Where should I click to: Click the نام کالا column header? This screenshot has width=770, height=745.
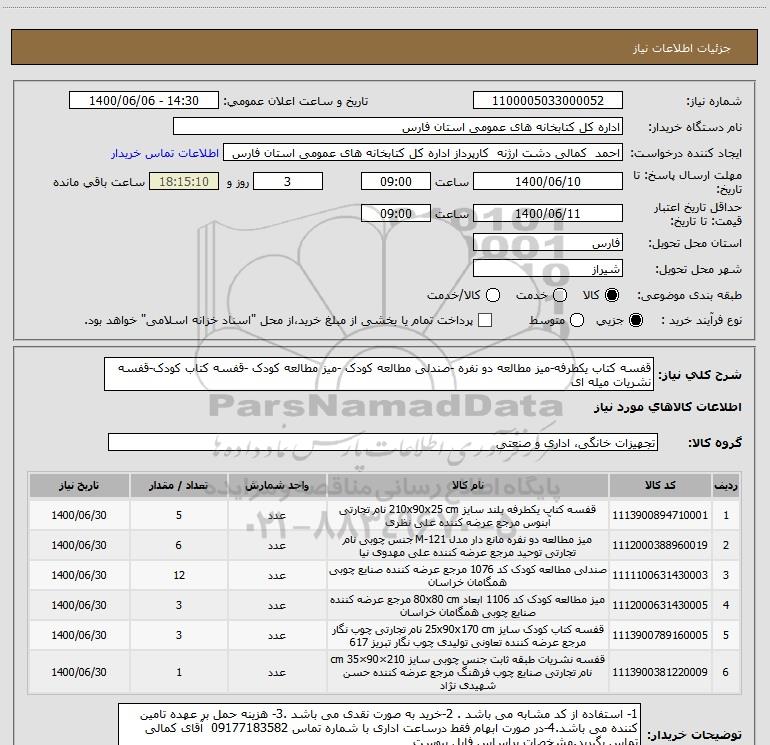(x=468, y=485)
